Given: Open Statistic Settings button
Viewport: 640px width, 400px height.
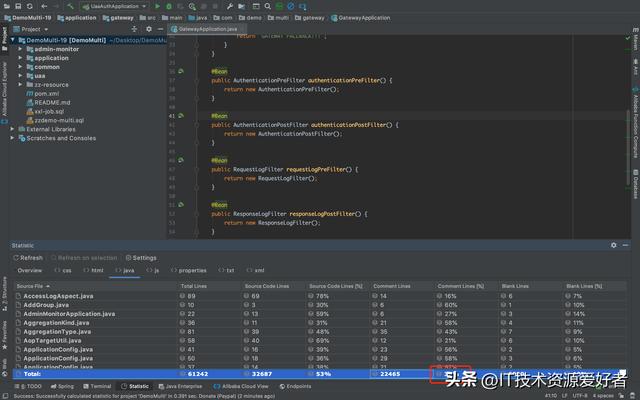Looking at the screenshot, I should [x=141, y=258].
